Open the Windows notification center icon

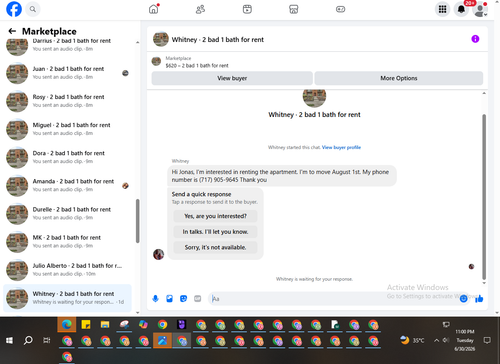[487, 340]
